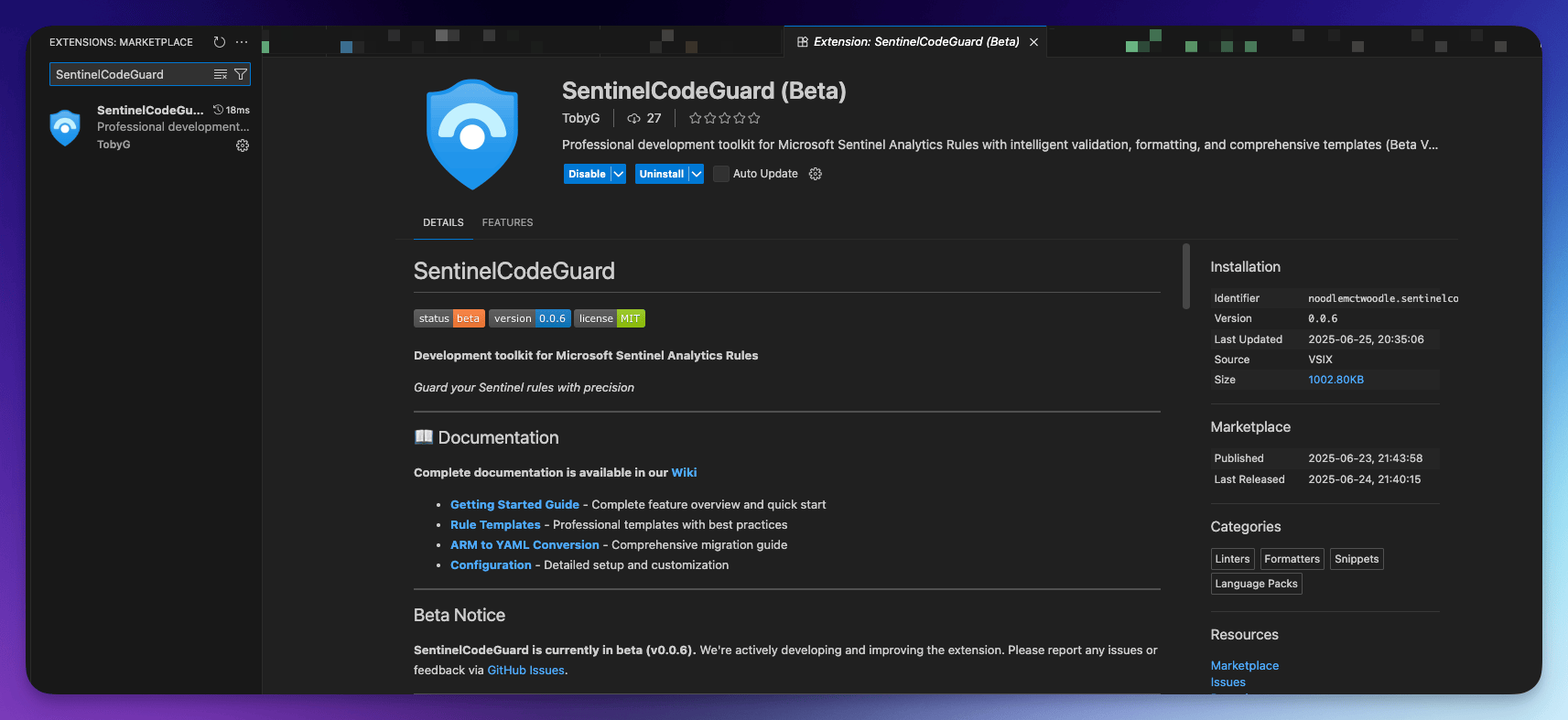Open the Extensions panel more actions menu
The height and width of the screenshot is (720, 1568).
click(x=242, y=42)
